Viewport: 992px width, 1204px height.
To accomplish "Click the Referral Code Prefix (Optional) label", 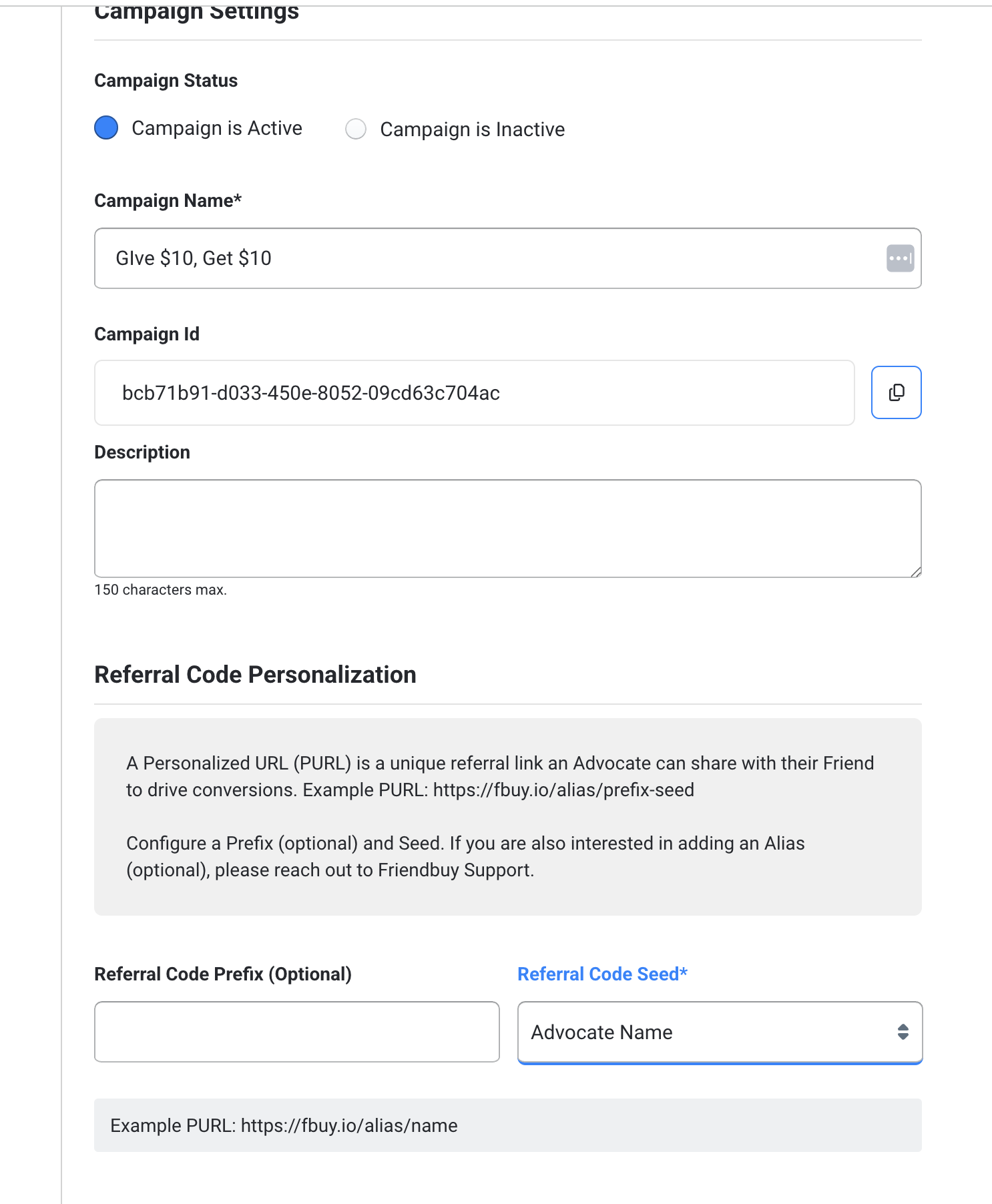I will (x=222, y=974).
